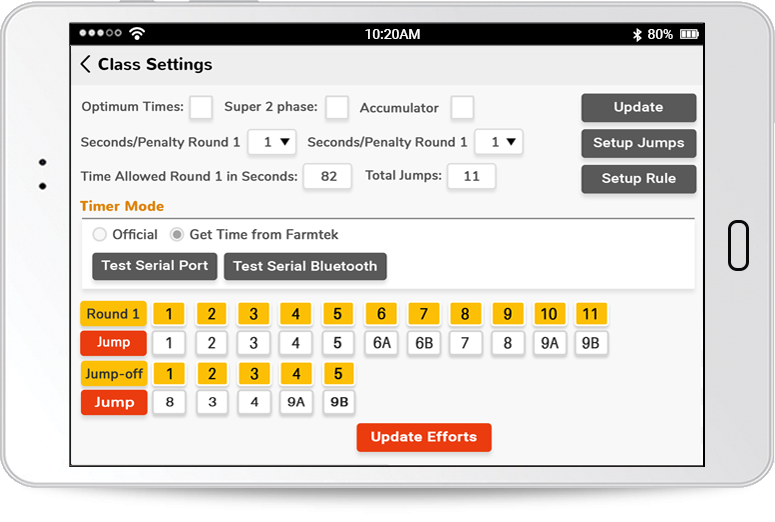
Task: Tap the Wi-Fi icon in status bar
Action: click(x=136, y=34)
